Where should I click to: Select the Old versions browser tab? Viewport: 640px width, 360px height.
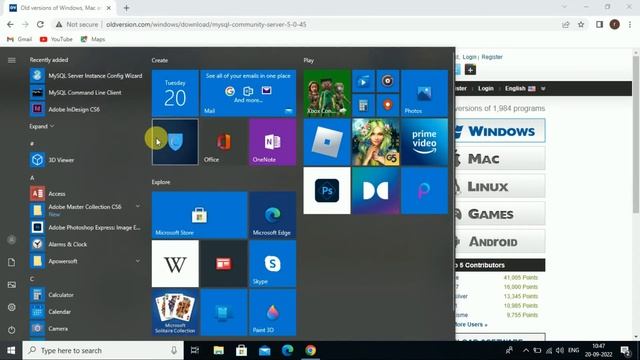pyautogui.click(x=60, y=8)
